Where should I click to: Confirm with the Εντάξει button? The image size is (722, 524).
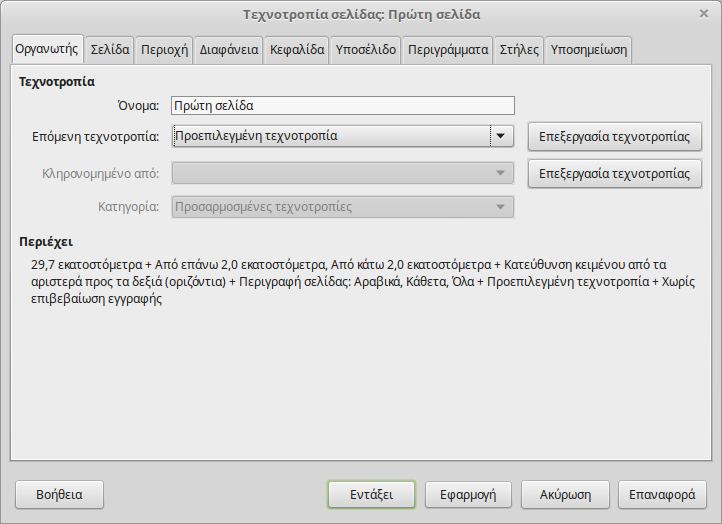[x=370, y=494]
